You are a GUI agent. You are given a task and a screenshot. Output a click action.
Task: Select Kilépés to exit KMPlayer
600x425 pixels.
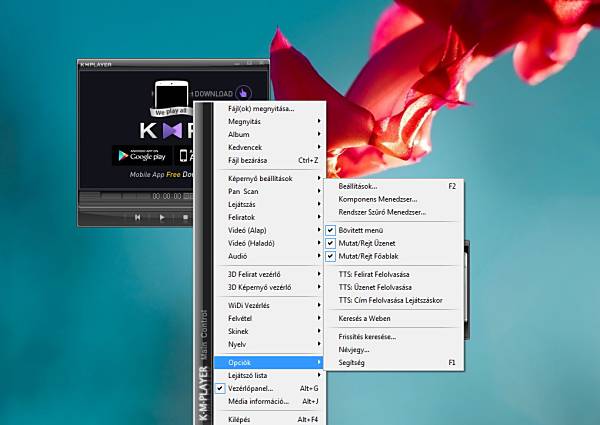point(269,419)
